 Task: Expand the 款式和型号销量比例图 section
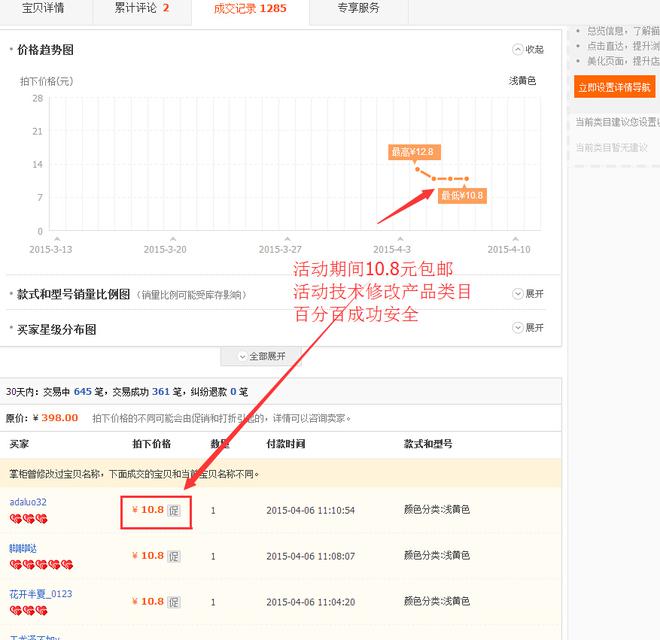(527, 294)
